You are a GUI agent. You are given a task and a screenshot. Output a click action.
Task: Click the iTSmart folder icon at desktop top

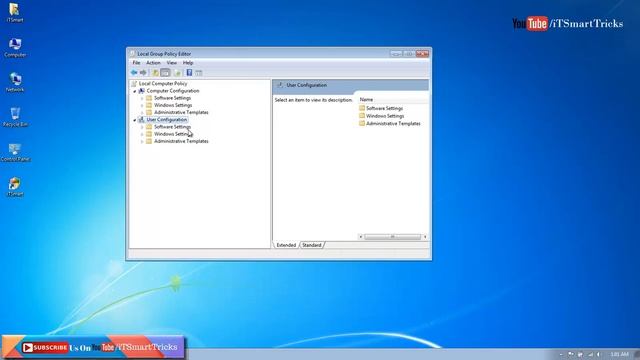[x=15, y=13]
